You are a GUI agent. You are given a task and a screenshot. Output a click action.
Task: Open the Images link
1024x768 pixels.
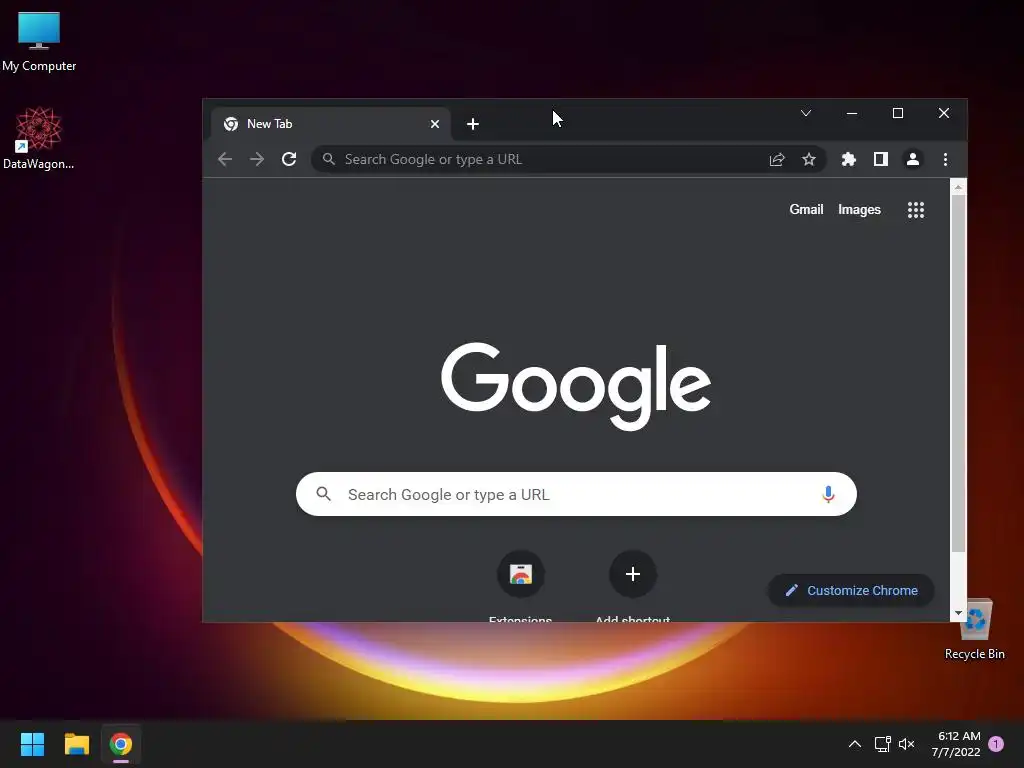point(859,210)
